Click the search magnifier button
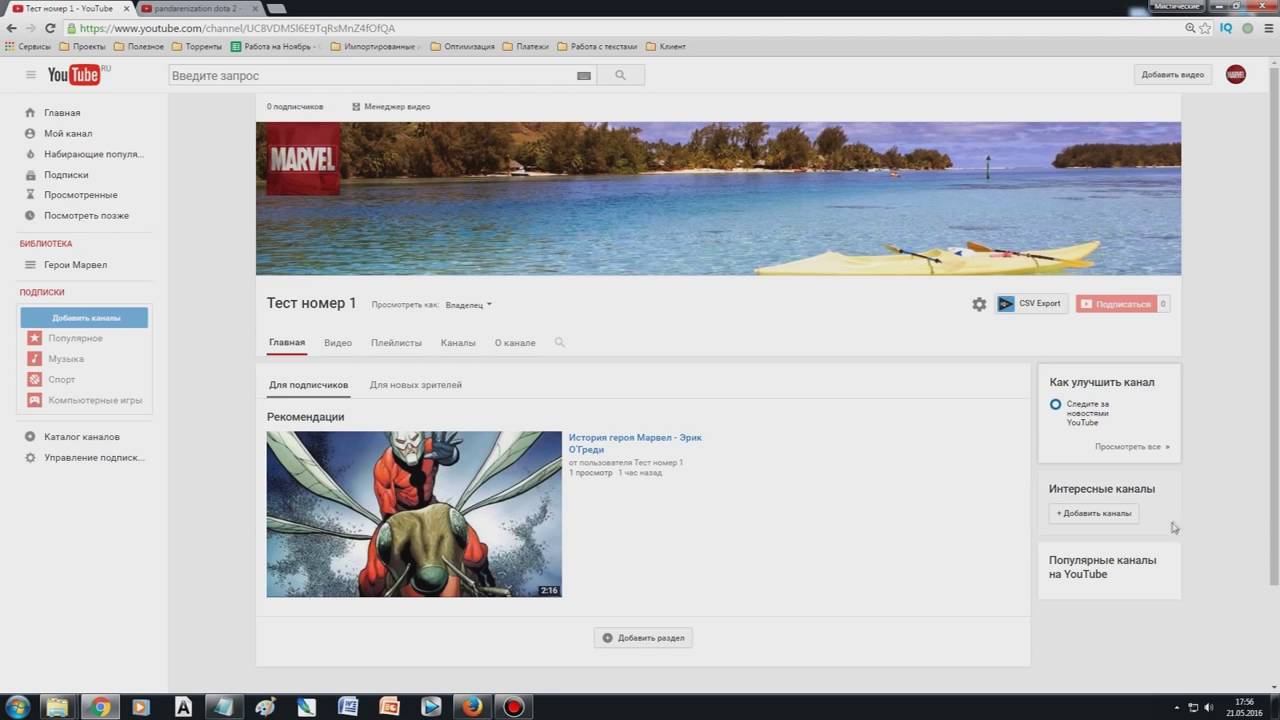The height and width of the screenshot is (720, 1280). pos(620,75)
